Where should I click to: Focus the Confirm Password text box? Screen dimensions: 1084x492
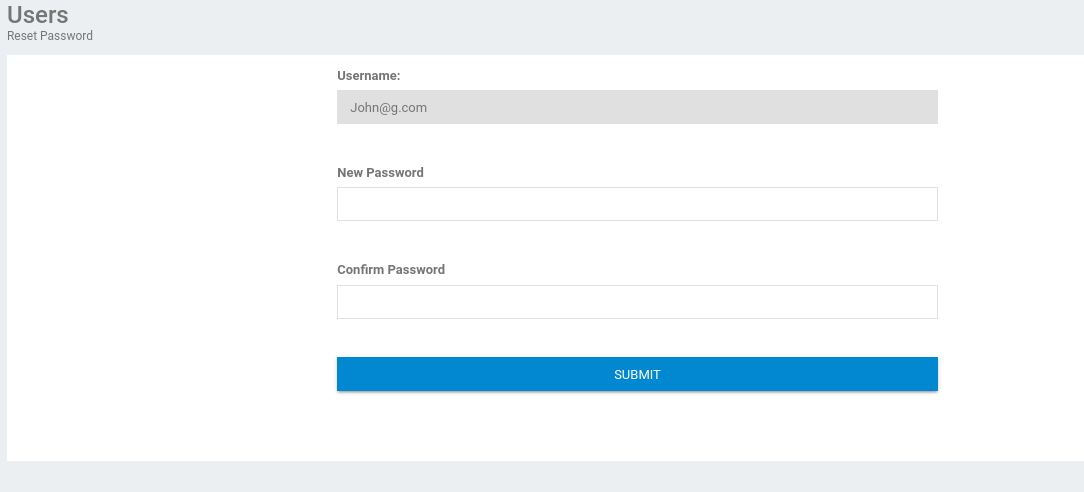pyautogui.click(x=637, y=302)
